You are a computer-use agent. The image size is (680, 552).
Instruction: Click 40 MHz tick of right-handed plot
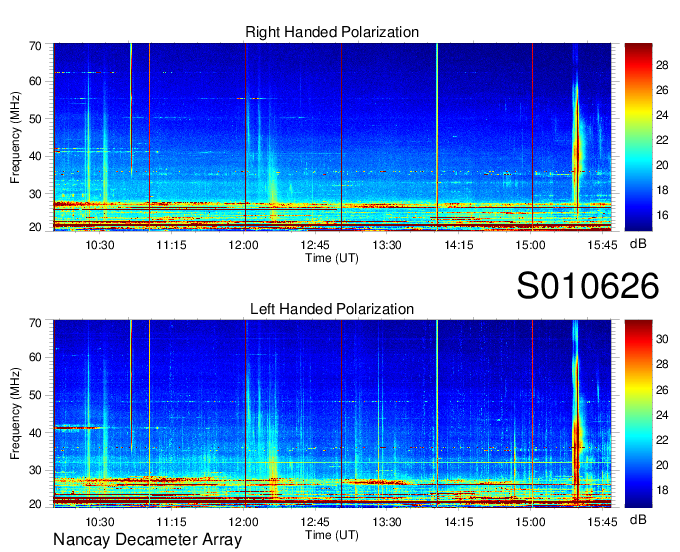[35, 156]
